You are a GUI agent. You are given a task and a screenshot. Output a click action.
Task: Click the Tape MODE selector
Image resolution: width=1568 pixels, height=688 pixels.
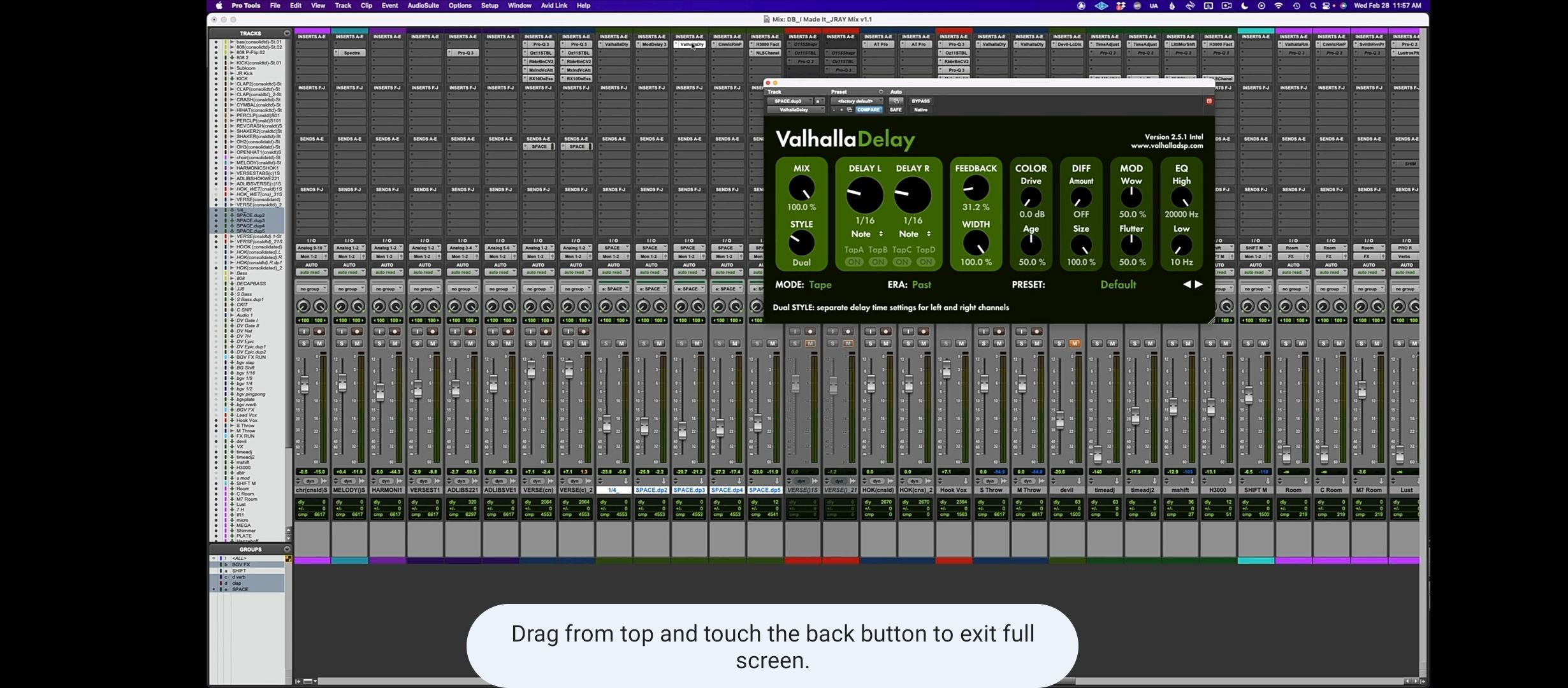click(x=820, y=285)
